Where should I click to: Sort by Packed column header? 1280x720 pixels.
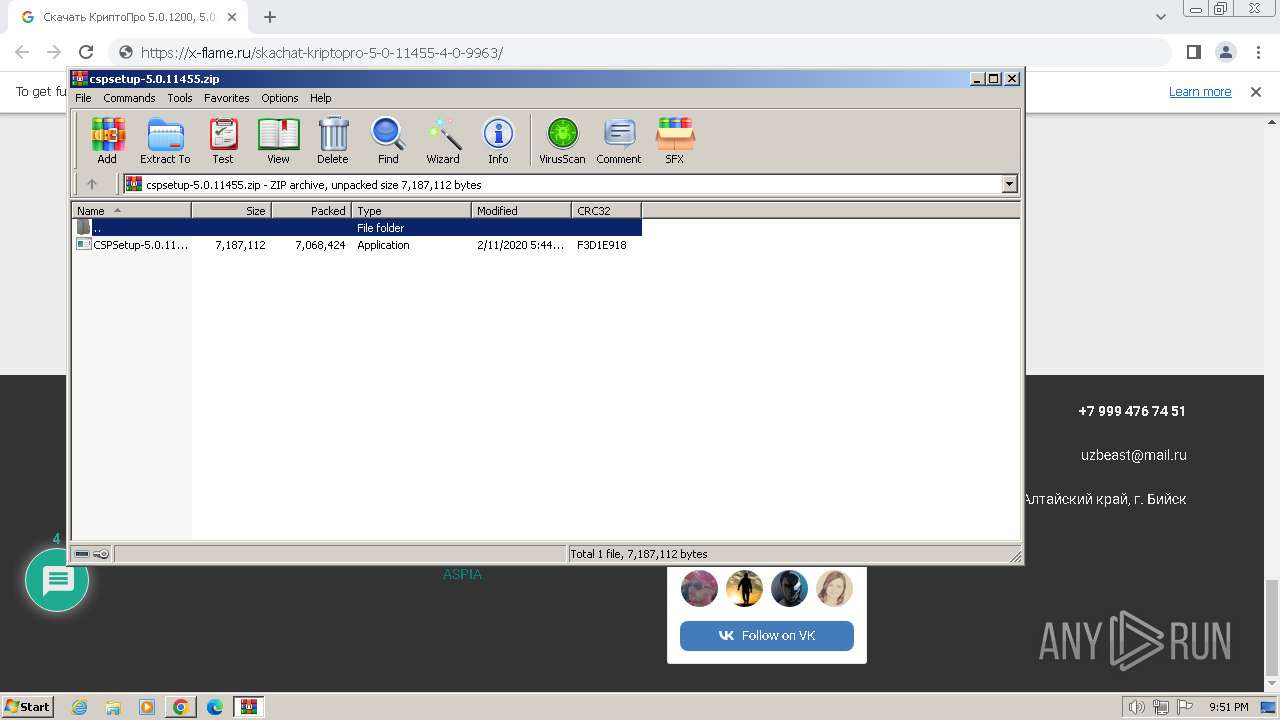[311, 210]
